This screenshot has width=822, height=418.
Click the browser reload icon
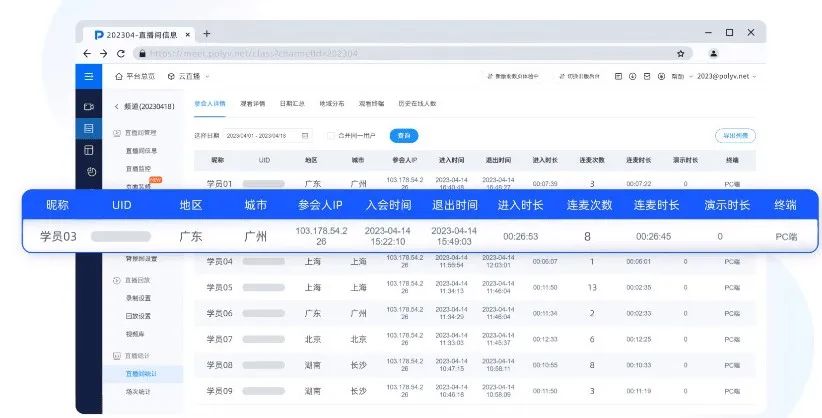coord(121,54)
